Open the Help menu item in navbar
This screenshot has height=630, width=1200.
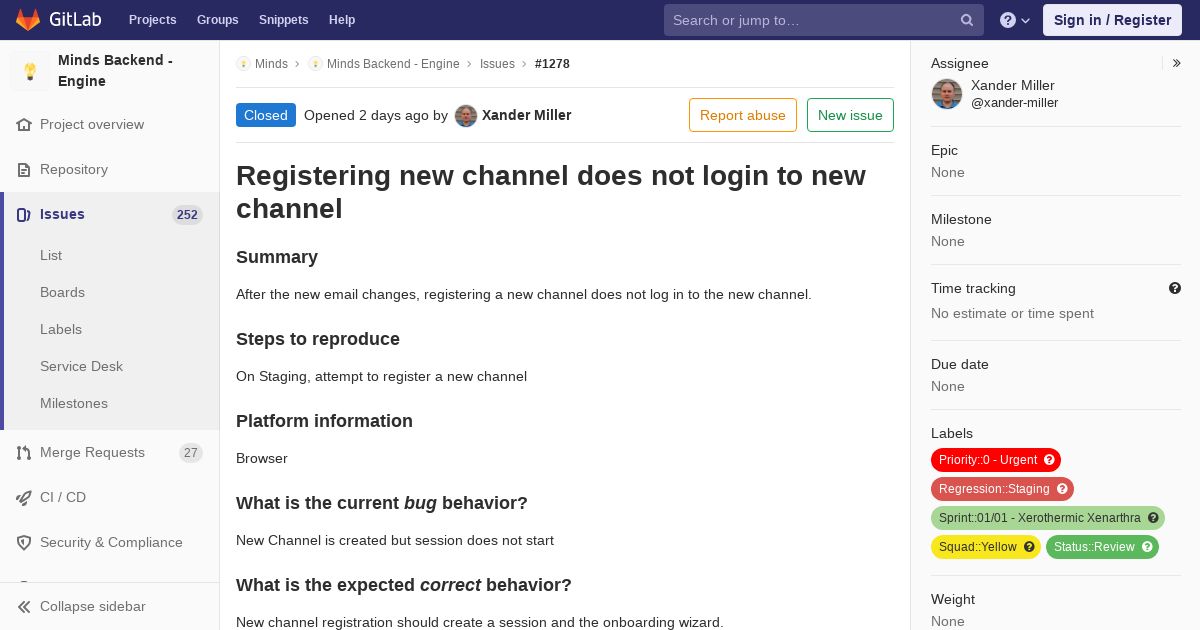pos(342,20)
